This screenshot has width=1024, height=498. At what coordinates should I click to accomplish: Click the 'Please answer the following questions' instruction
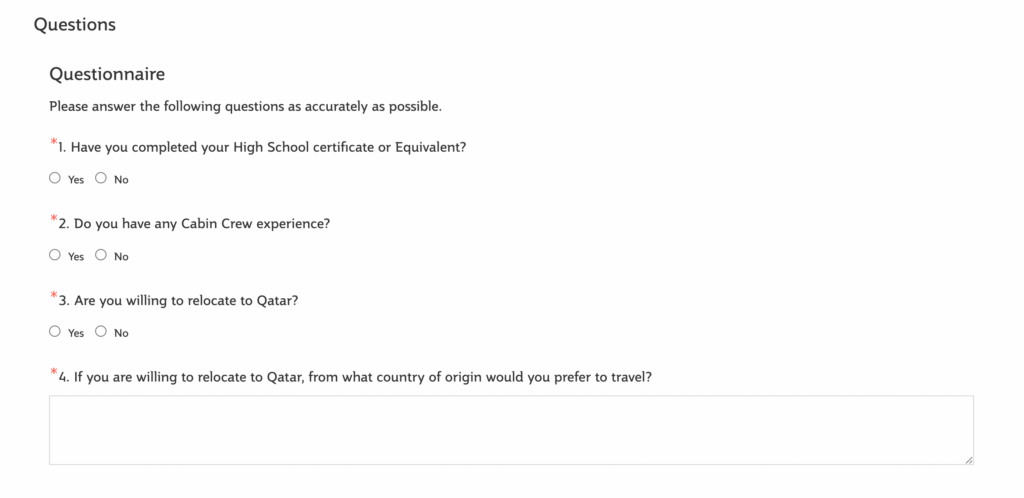[x=246, y=106]
